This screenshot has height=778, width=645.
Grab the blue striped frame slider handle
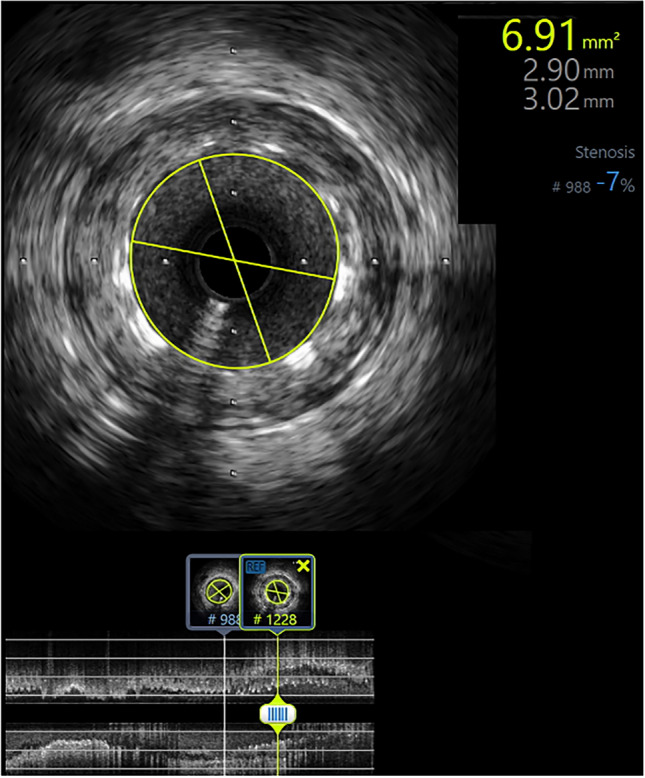pyautogui.click(x=278, y=714)
